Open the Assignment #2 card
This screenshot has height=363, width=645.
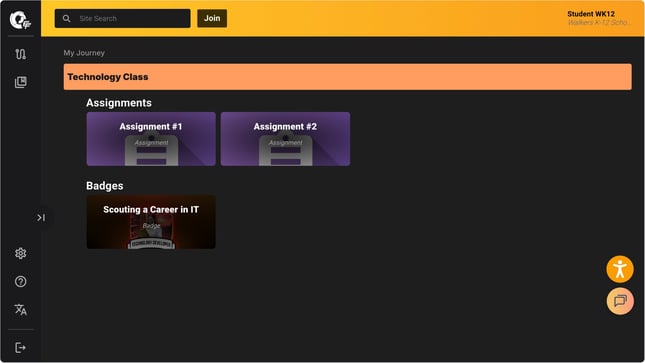[285, 139]
